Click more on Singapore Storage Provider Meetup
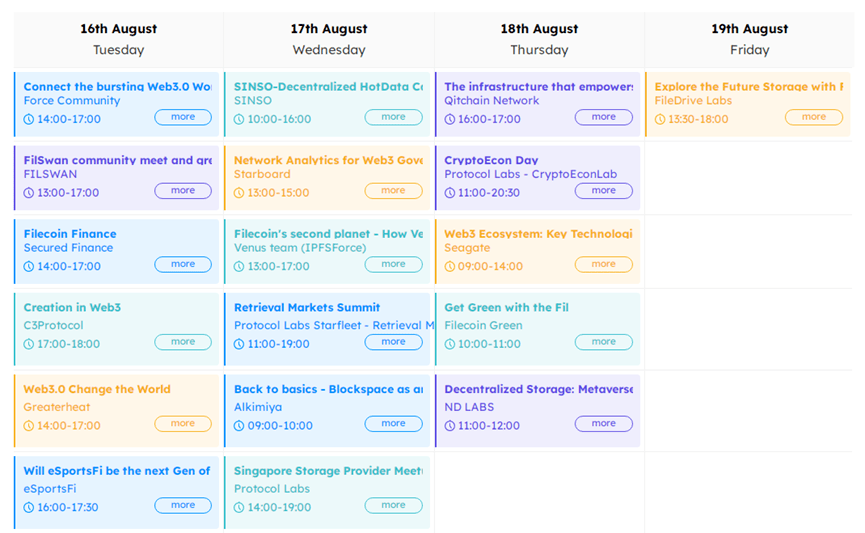The width and height of the screenshot is (865, 533). (x=393, y=506)
